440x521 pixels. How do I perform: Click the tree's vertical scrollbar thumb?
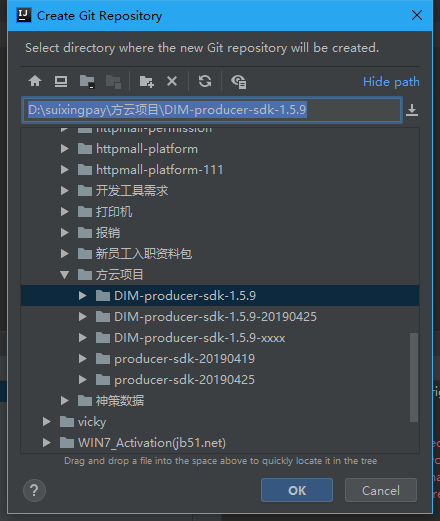(414, 377)
